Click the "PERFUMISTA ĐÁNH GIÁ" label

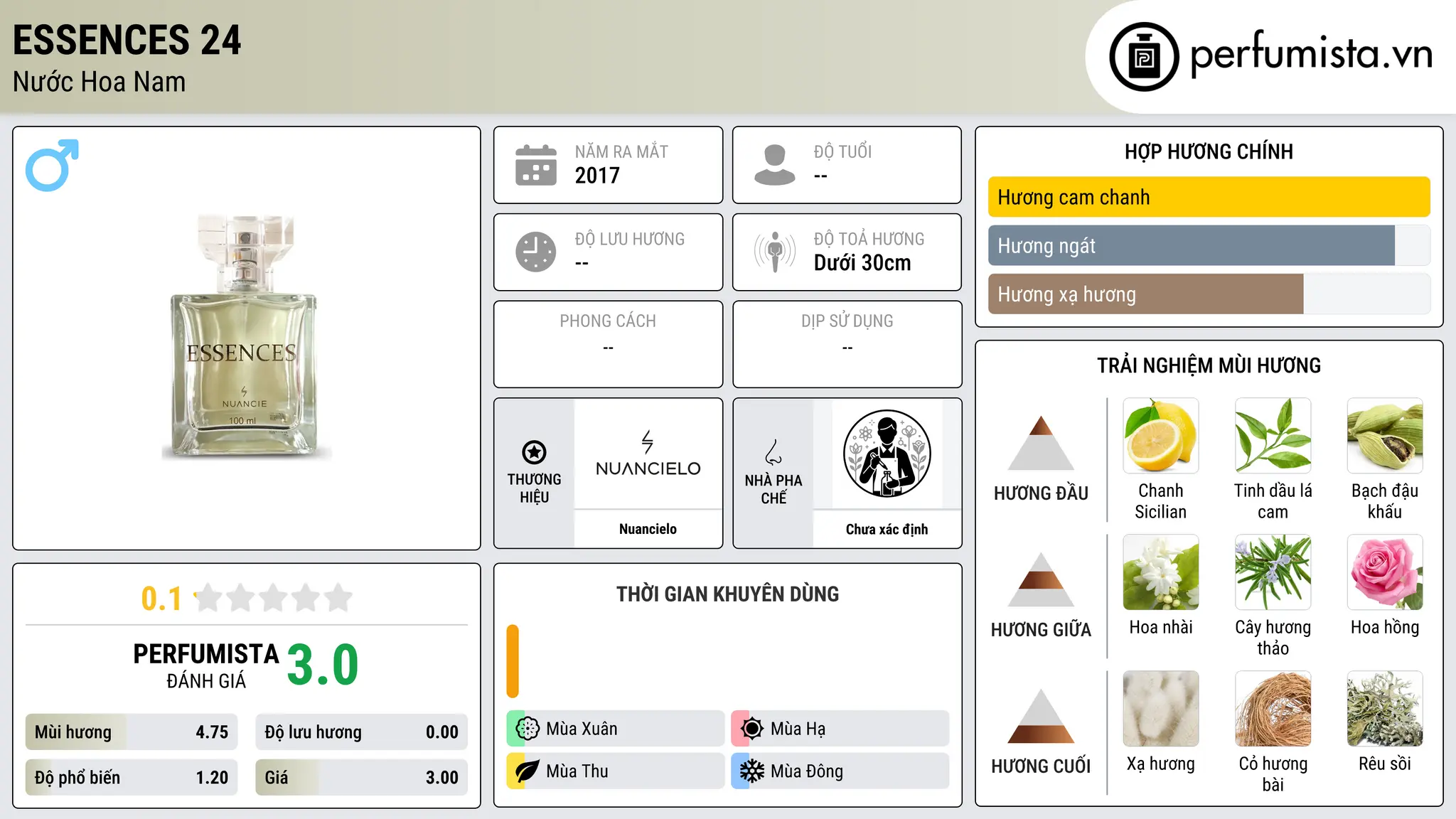pos(206,665)
